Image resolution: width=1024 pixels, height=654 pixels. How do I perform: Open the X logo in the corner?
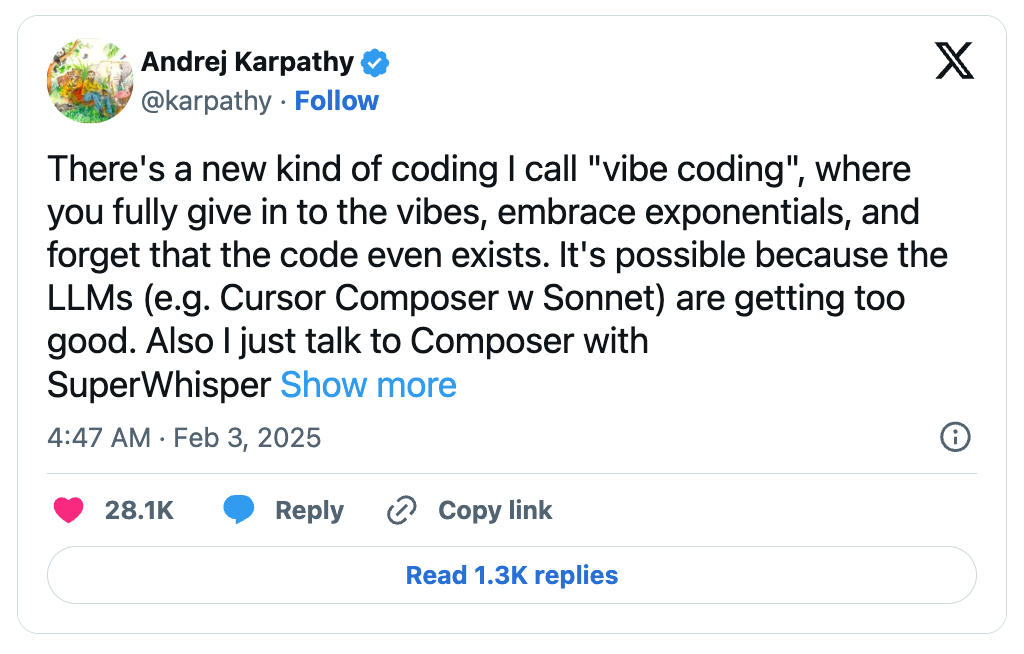954,63
